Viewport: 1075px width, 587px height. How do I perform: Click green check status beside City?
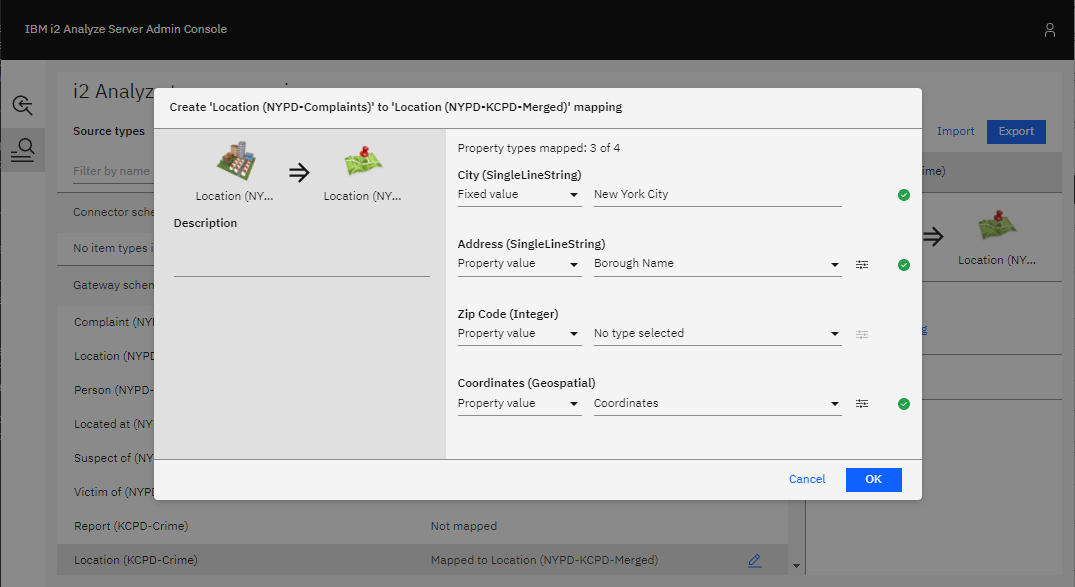(x=904, y=195)
